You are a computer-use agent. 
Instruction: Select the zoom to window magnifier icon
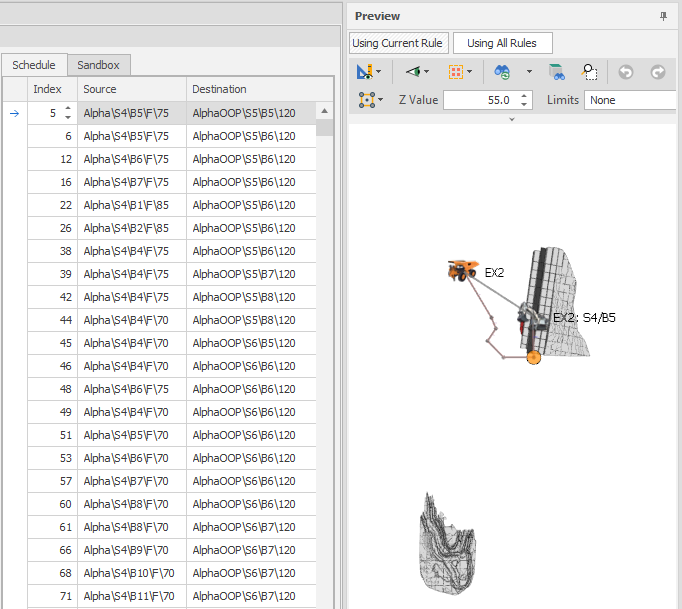point(590,72)
